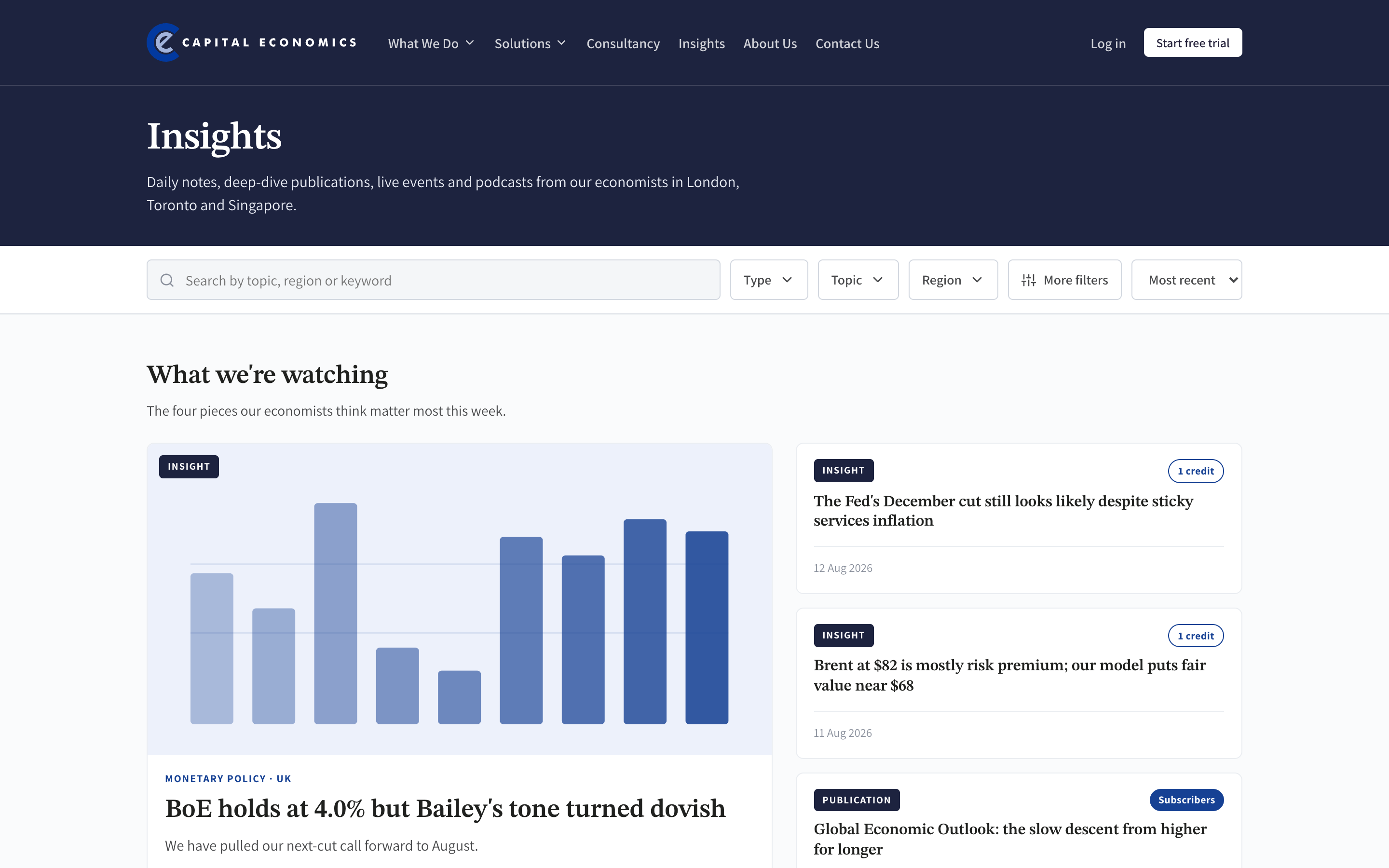Expand the Solutions menu chevron

(561, 43)
